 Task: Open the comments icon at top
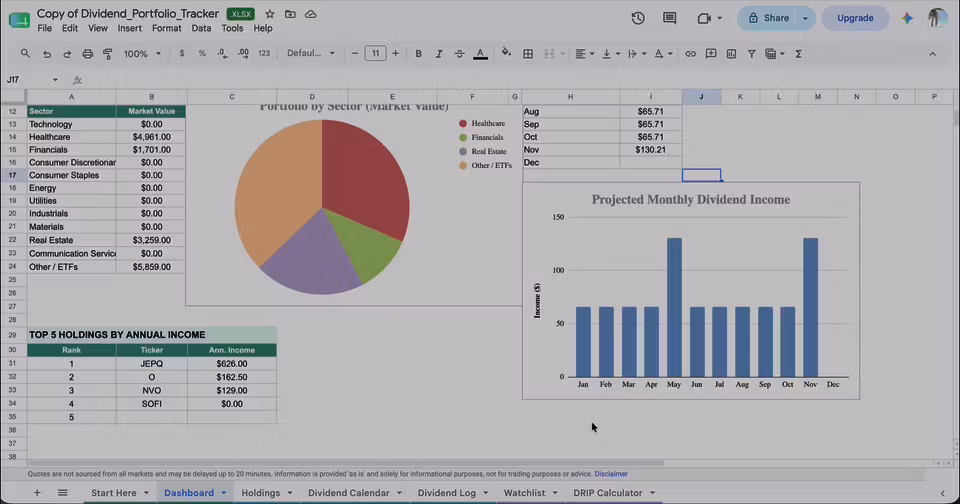click(669, 18)
